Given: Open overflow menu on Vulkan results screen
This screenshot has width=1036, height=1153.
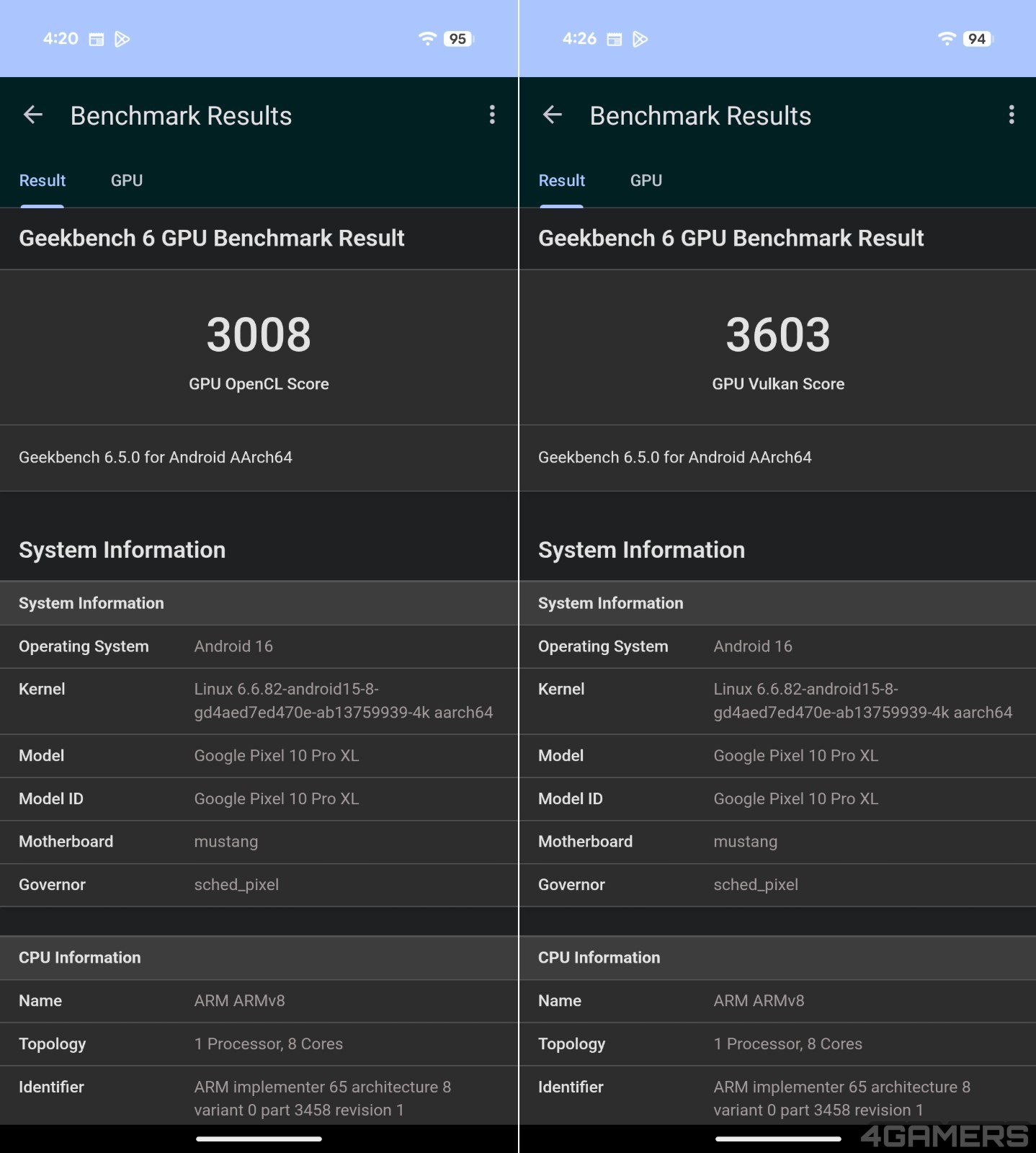Looking at the screenshot, I should [x=1012, y=115].
